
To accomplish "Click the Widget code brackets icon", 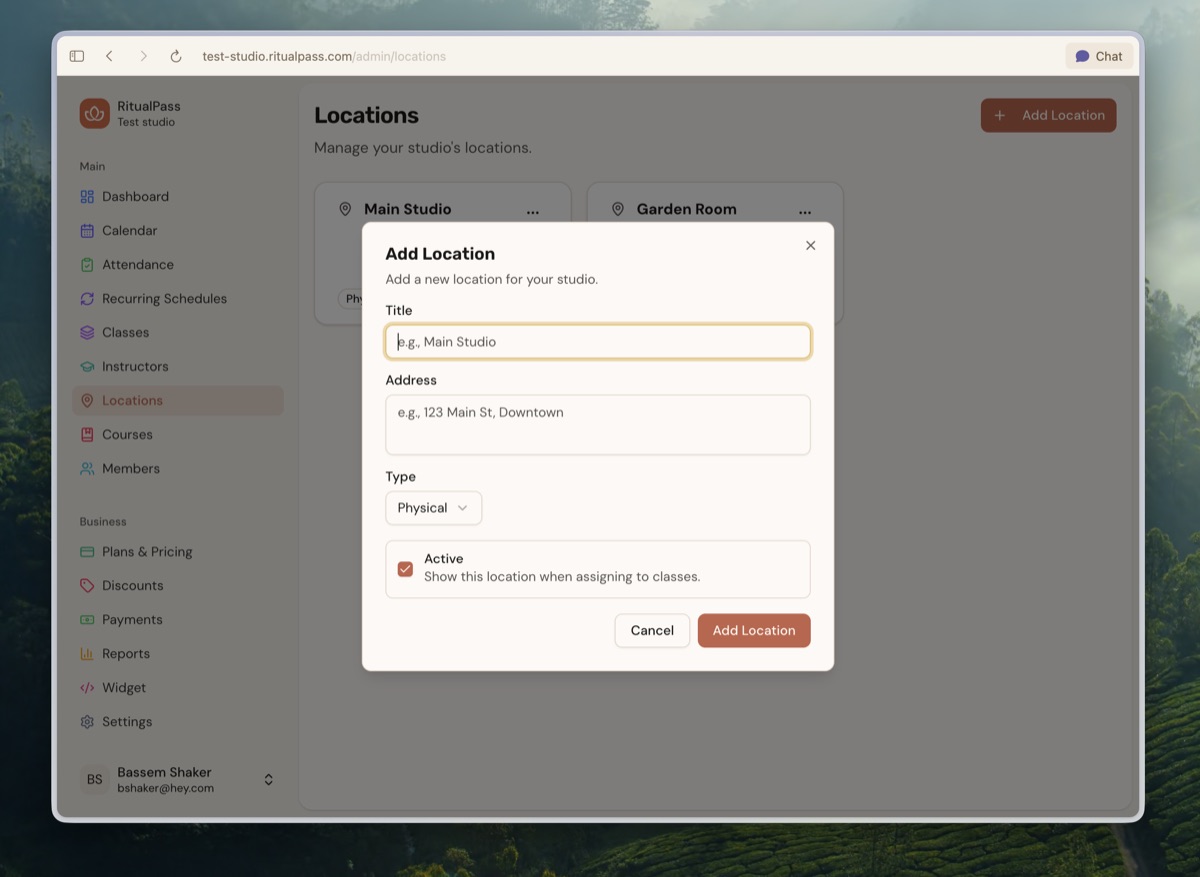I will pyautogui.click(x=87, y=688).
